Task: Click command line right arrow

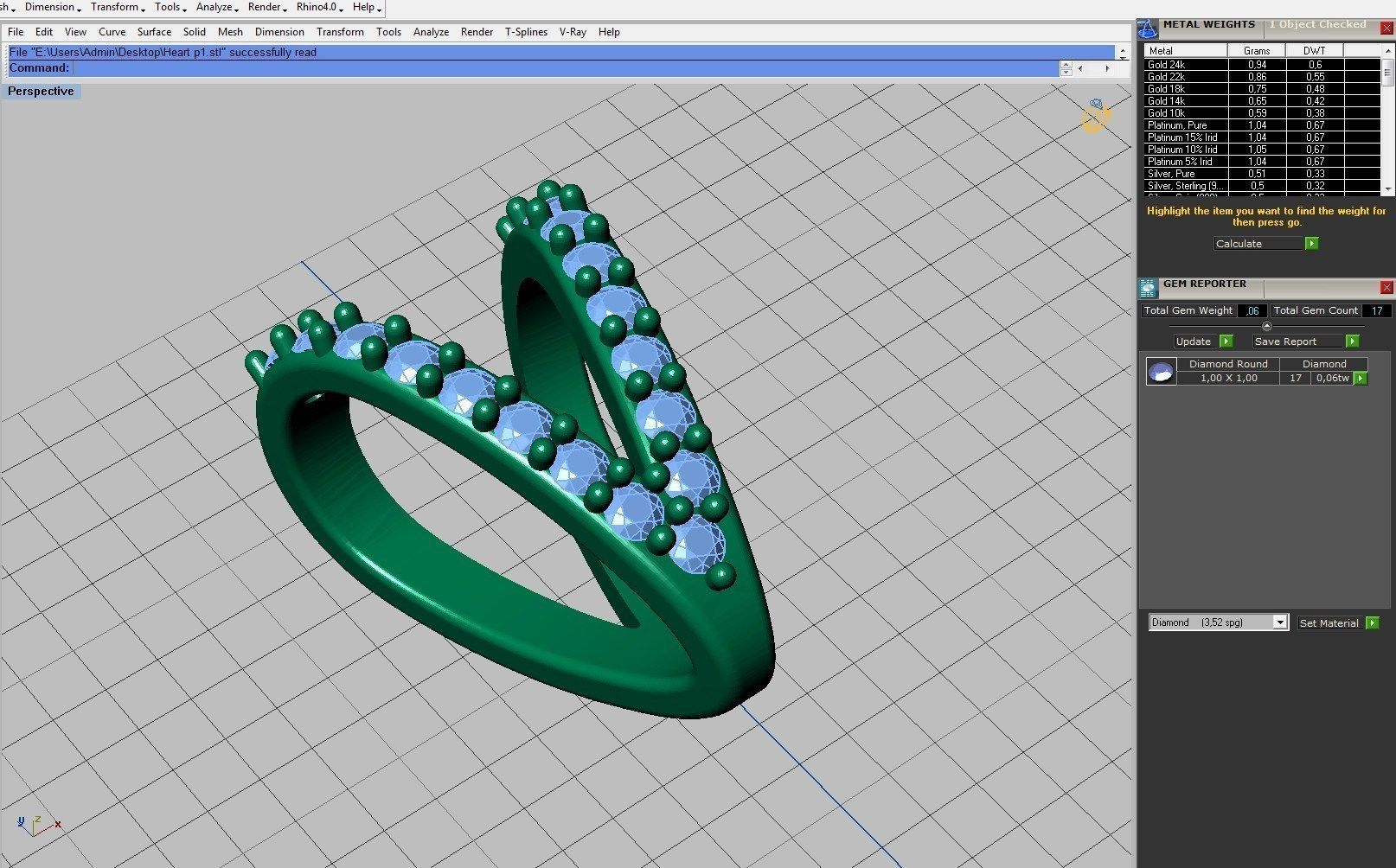Action: click(1107, 68)
